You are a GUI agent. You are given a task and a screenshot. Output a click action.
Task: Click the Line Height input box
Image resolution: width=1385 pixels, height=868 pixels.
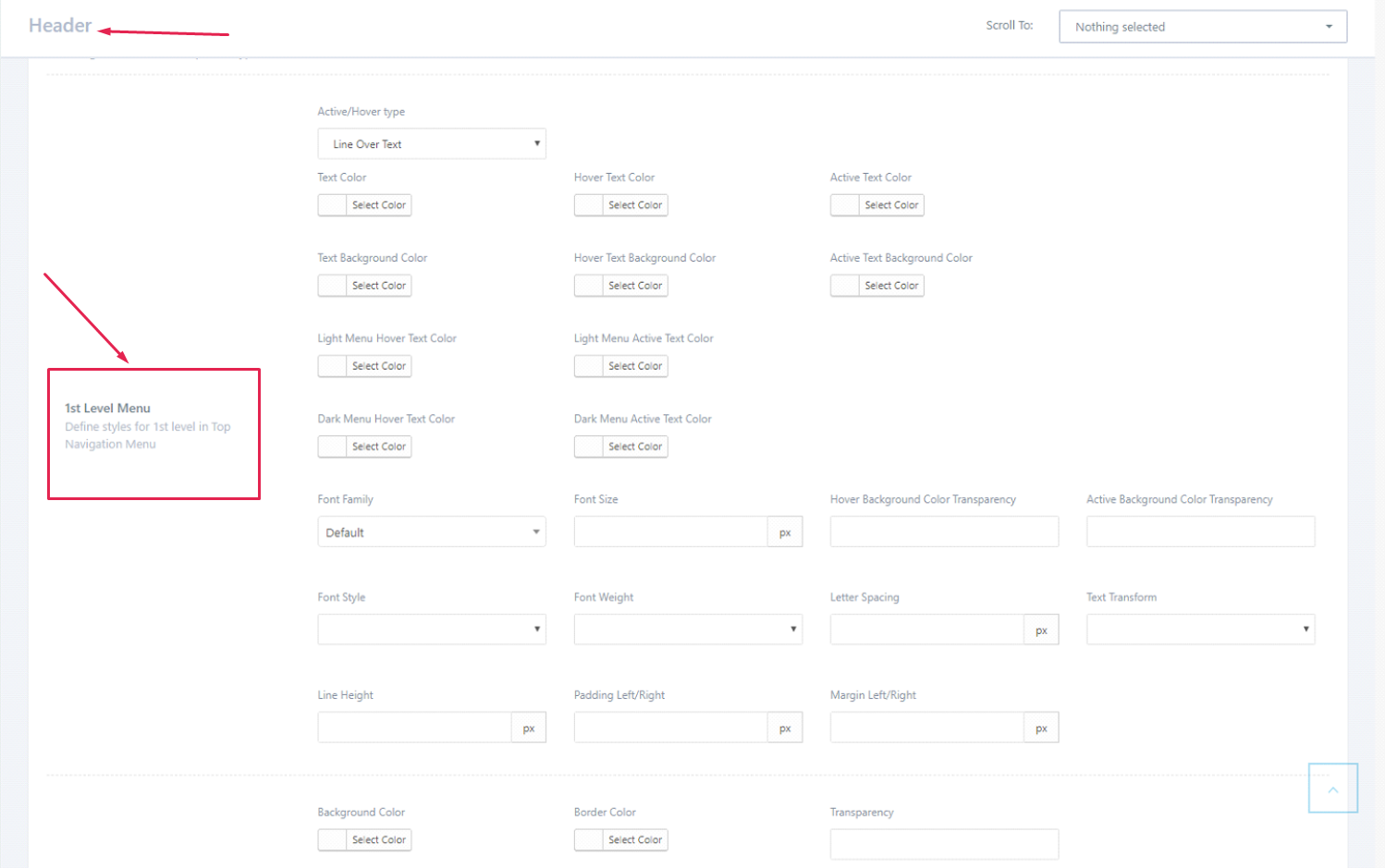(414, 728)
